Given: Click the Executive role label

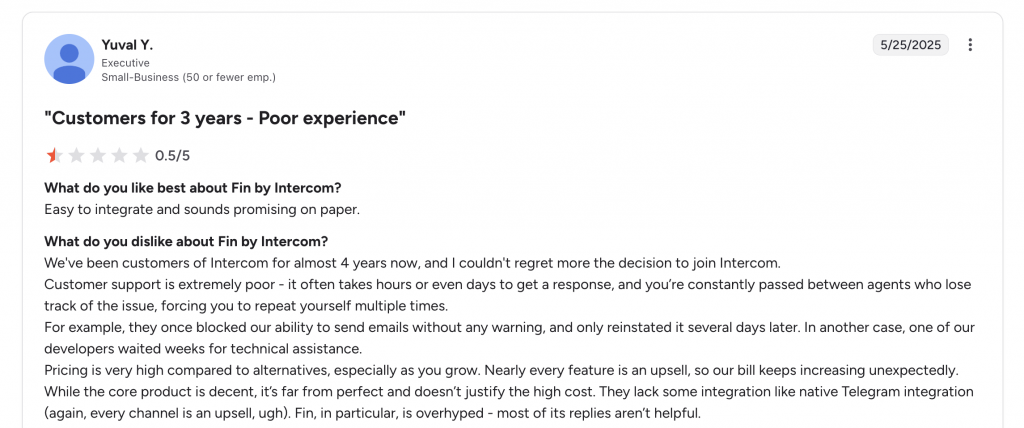Looking at the screenshot, I should (125, 62).
